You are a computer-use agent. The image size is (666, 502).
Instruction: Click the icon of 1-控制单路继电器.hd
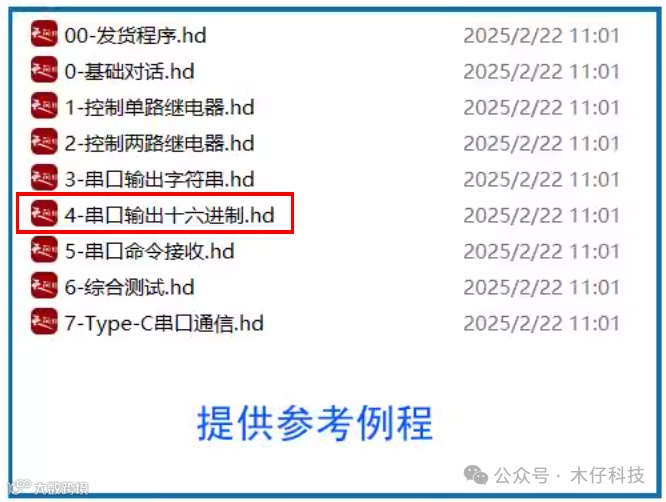pyautogui.click(x=44, y=105)
